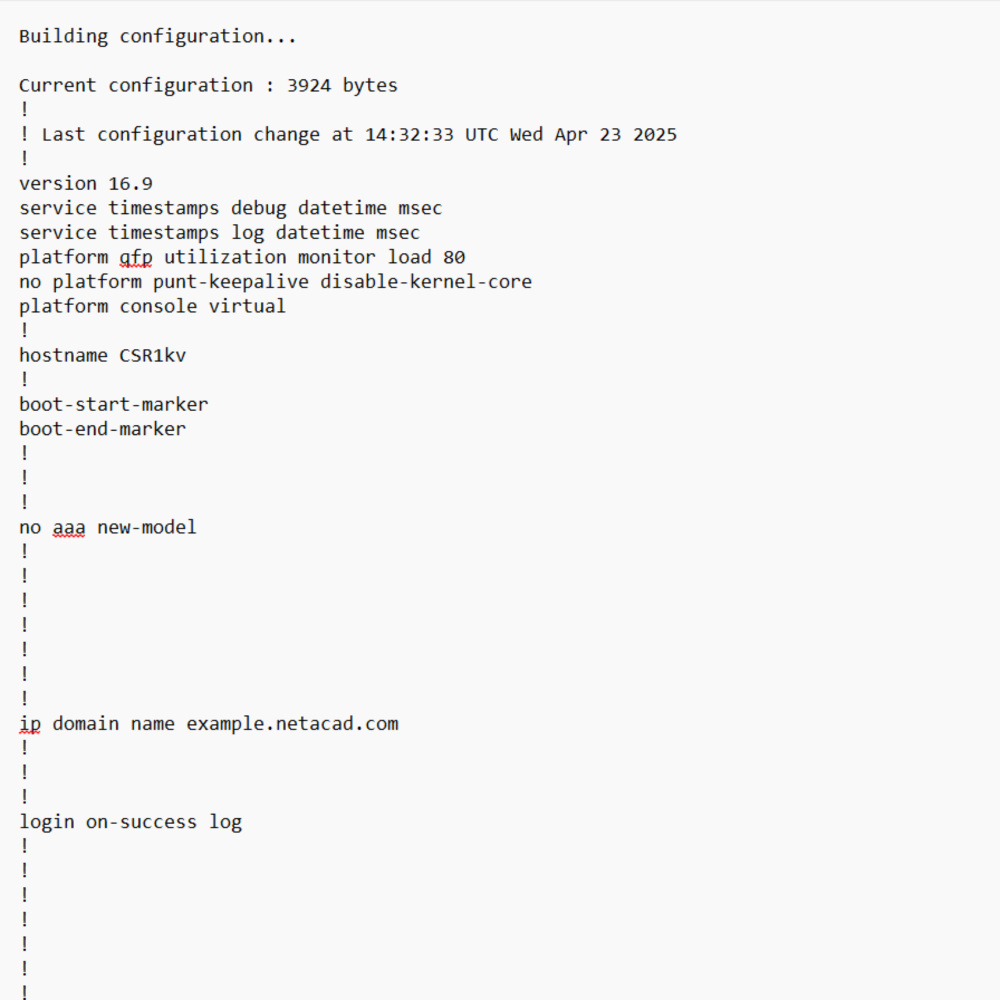This screenshot has height=1000, width=1000.
Task: Click the misspelled word 'qfp'
Action: [136, 258]
